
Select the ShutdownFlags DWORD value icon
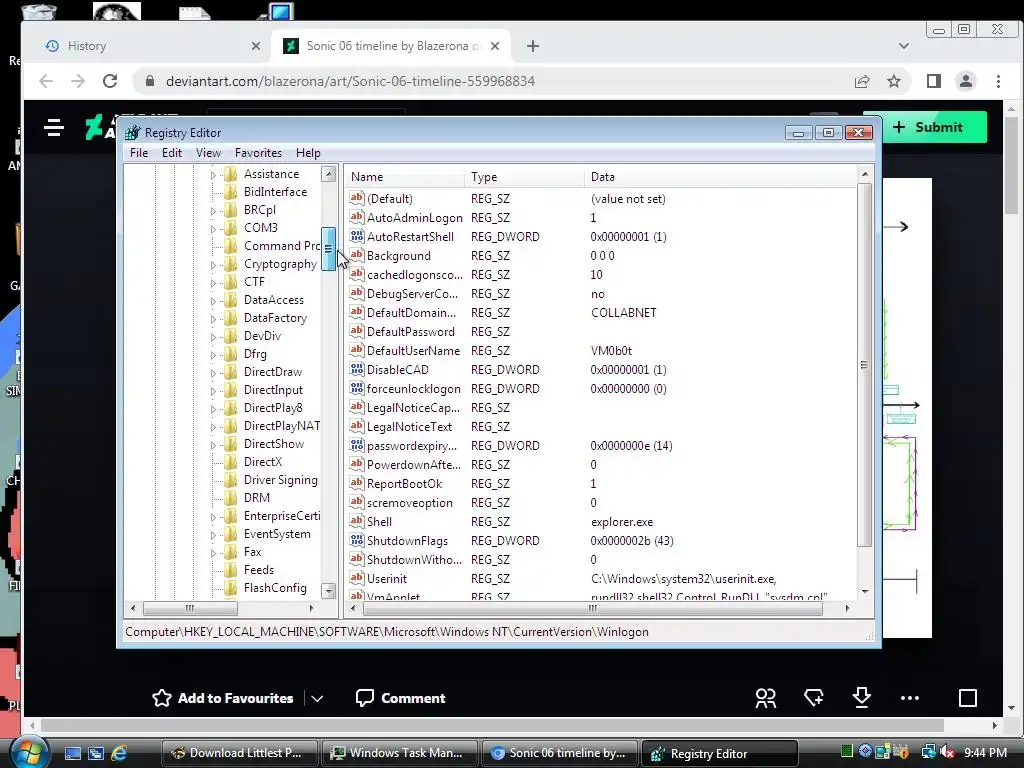click(357, 540)
